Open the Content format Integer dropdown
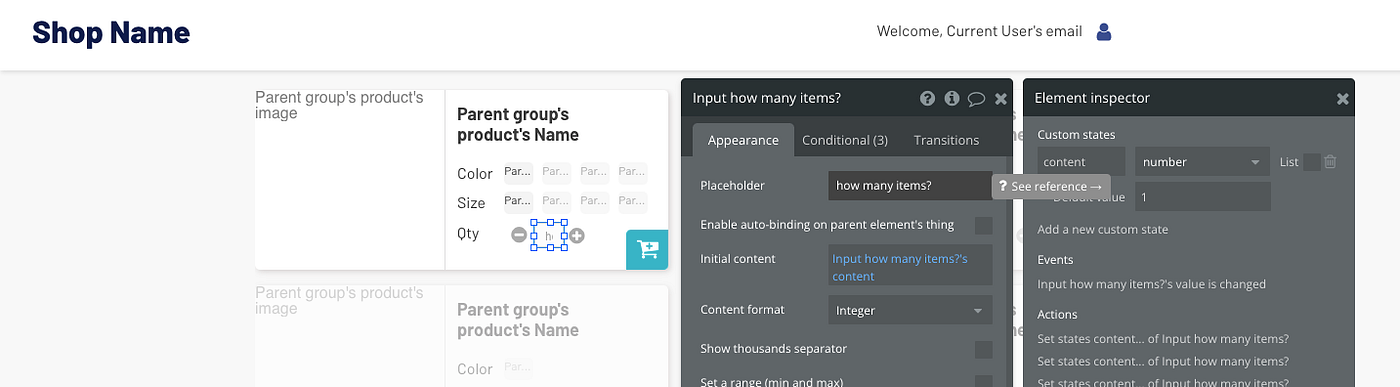This screenshot has height=387, width=1400. 910,310
